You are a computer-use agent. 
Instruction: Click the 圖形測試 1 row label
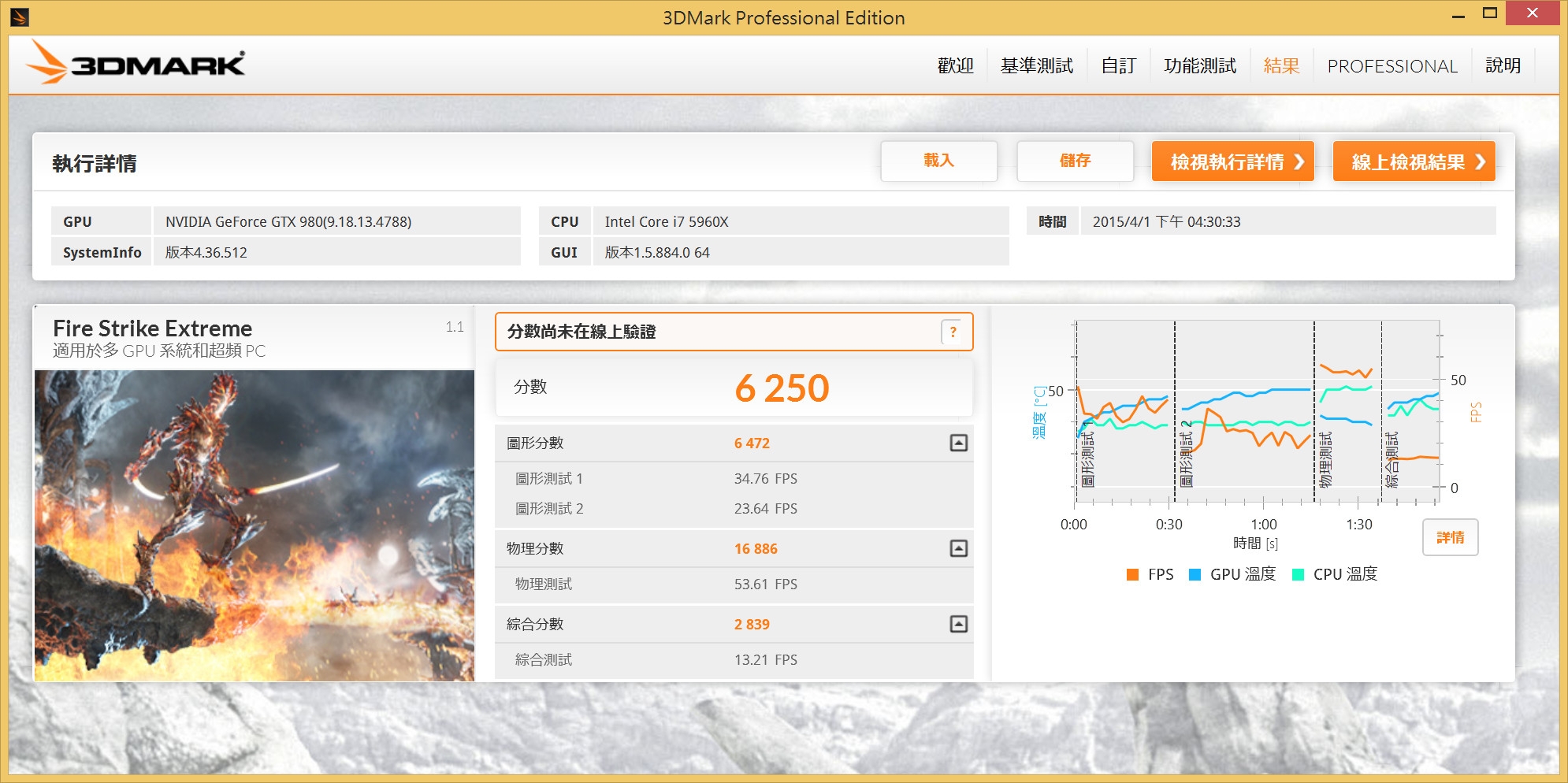click(x=549, y=479)
